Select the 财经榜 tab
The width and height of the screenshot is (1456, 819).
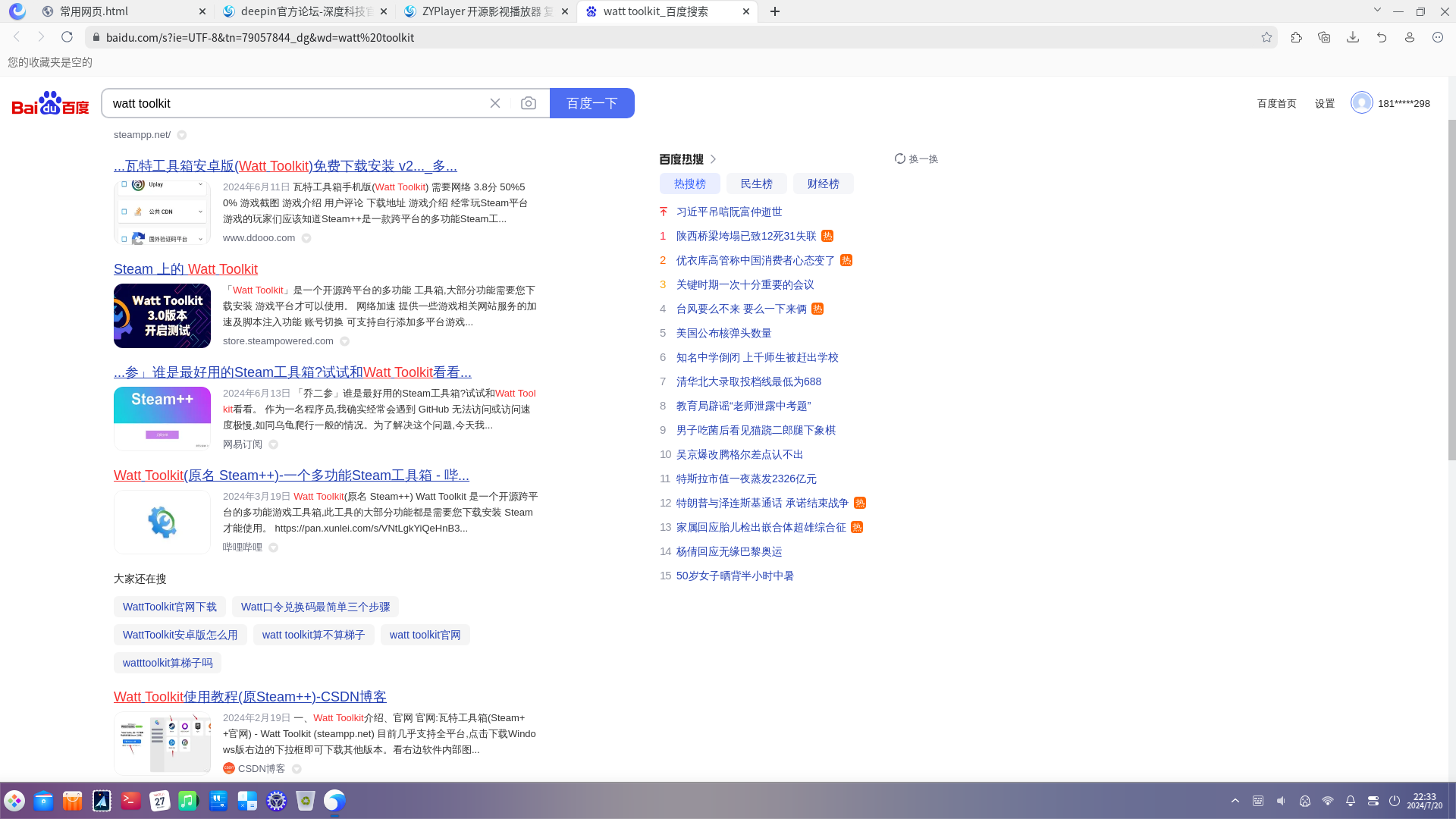[x=824, y=184]
